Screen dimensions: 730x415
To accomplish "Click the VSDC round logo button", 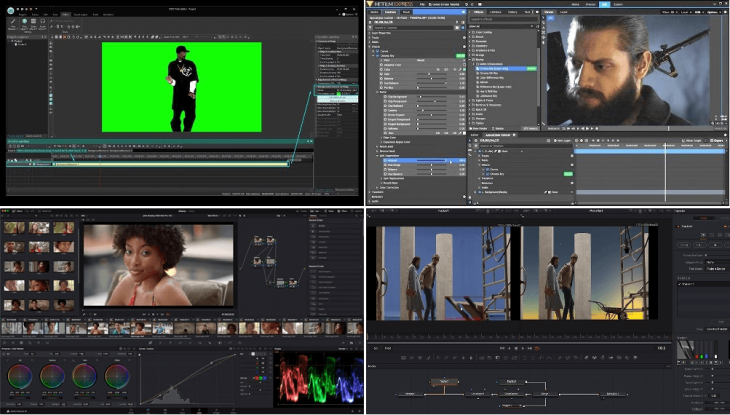I will pyautogui.click(x=11, y=11).
